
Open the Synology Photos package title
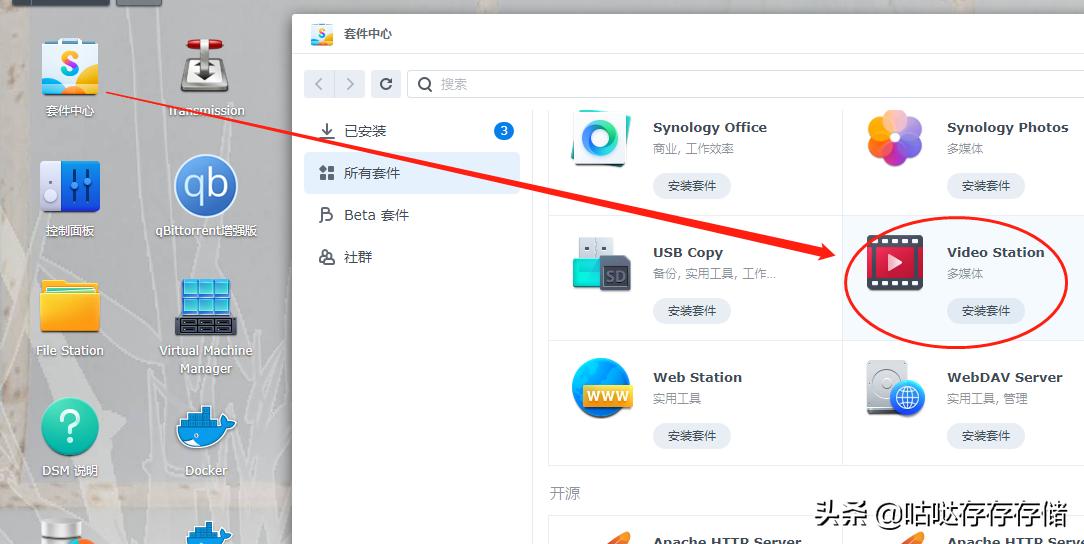[x=1007, y=128]
